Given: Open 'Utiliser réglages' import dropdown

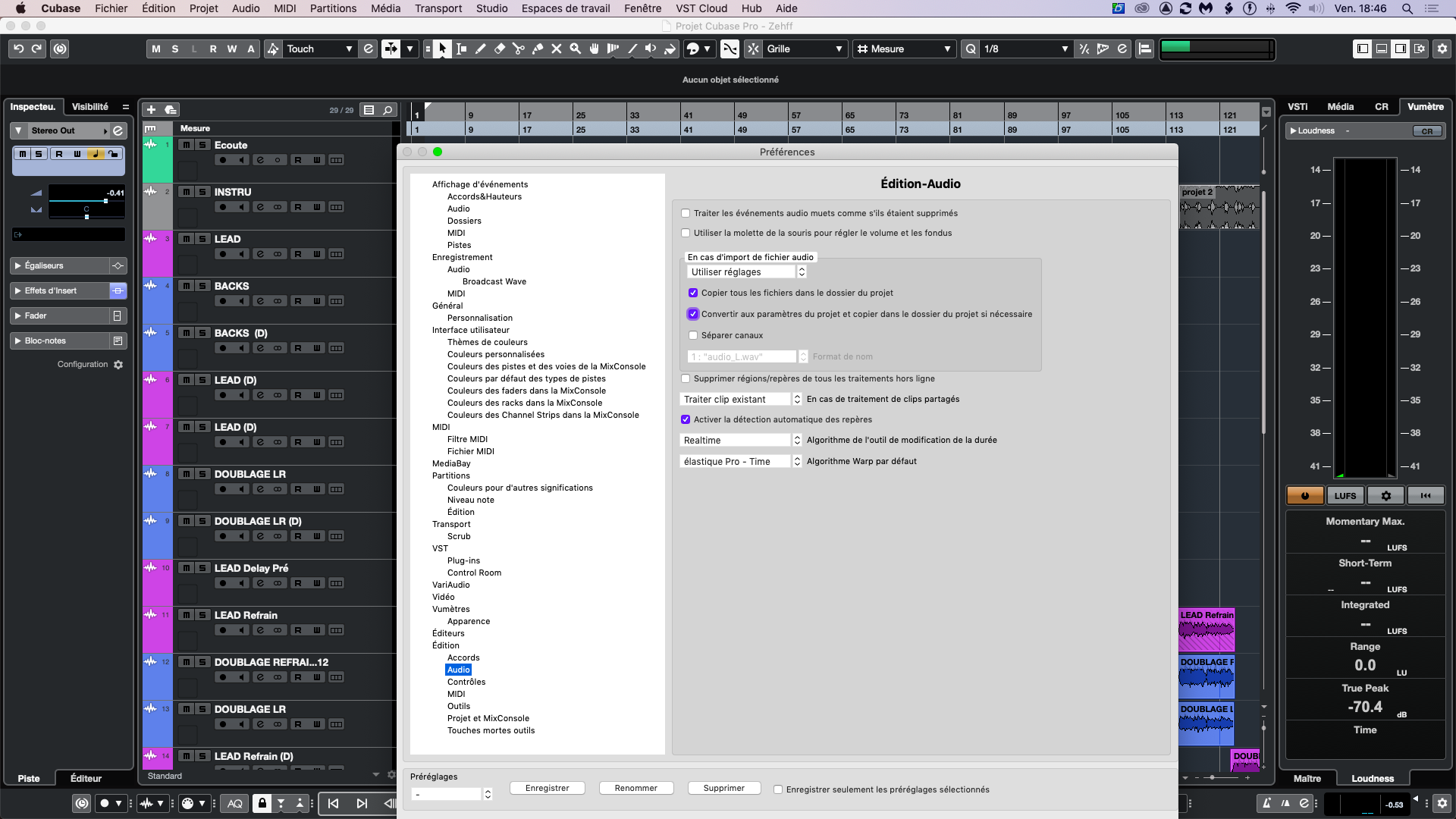Looking at the screenshot, I should click(x=746, y=271).
